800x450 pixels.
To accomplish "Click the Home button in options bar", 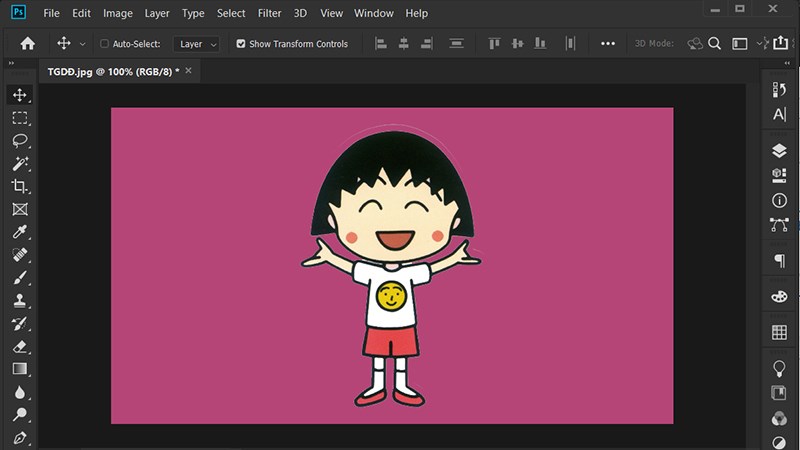I will pos(28,44).
